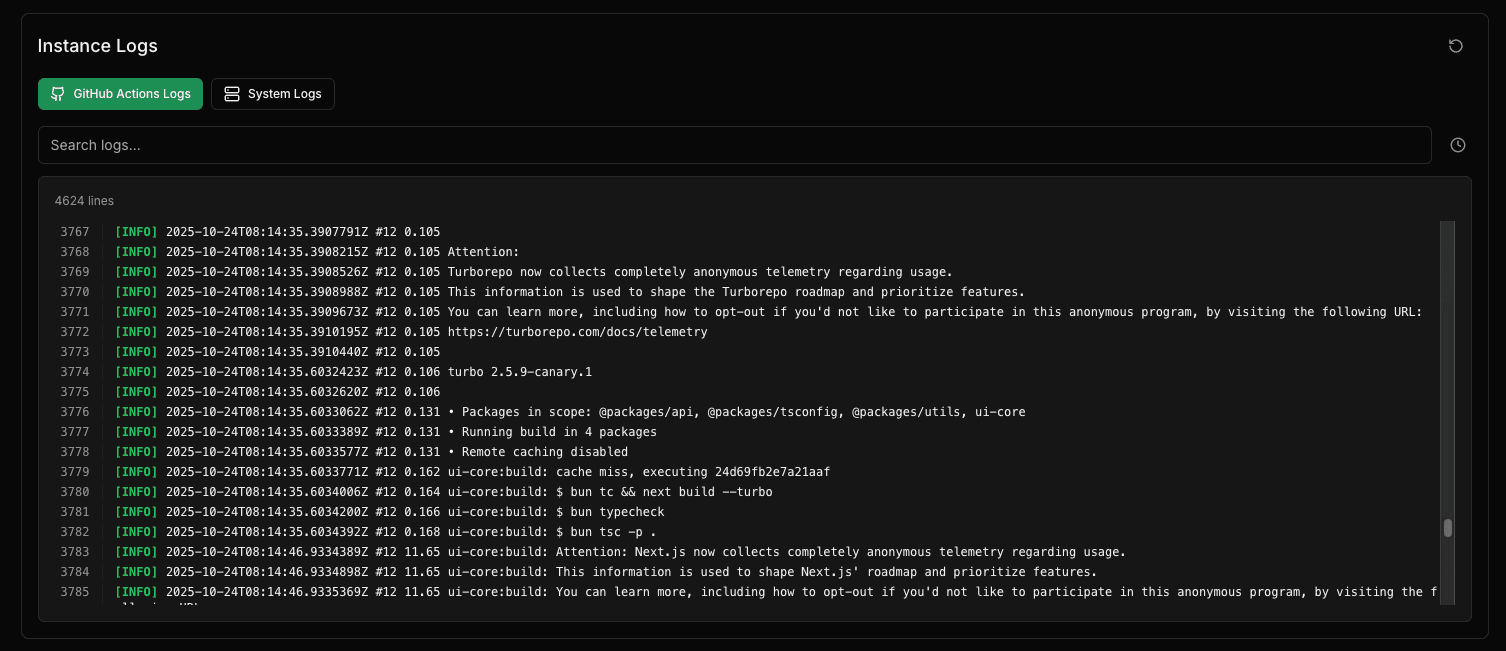Select line number 3780 in the gutter
This screenshot has height=651, width=1506.
pos(75,491)
